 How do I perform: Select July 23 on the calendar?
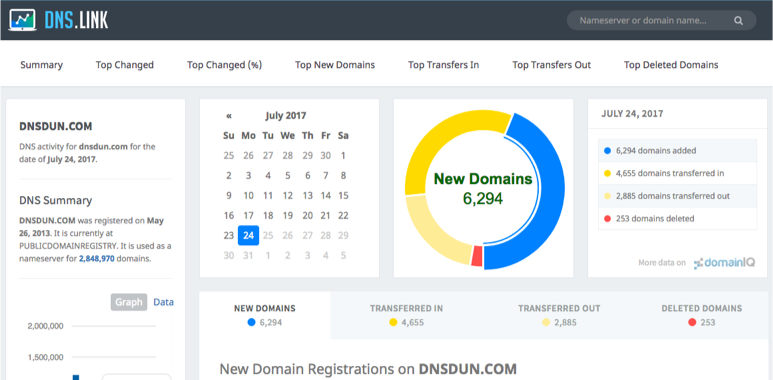pos(229,236)
